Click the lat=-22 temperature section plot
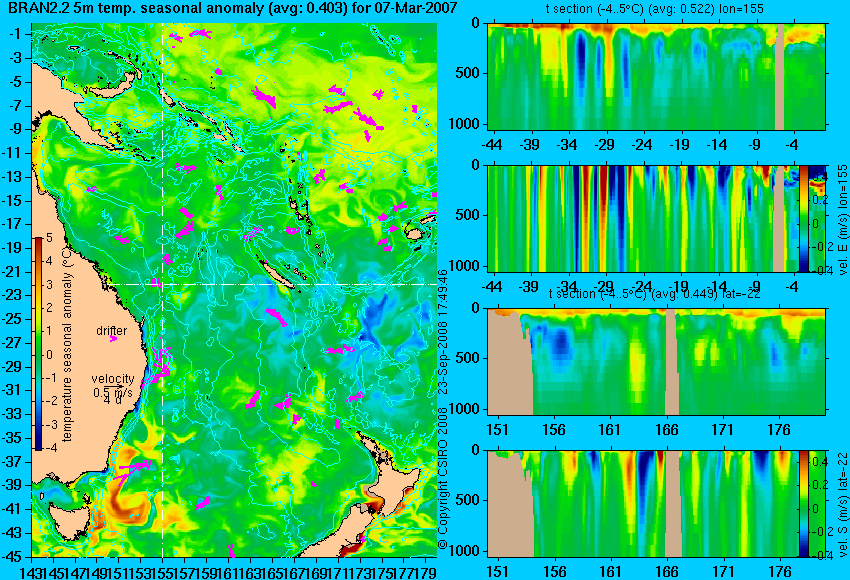The image size is (850, 580). coord(656,362)
